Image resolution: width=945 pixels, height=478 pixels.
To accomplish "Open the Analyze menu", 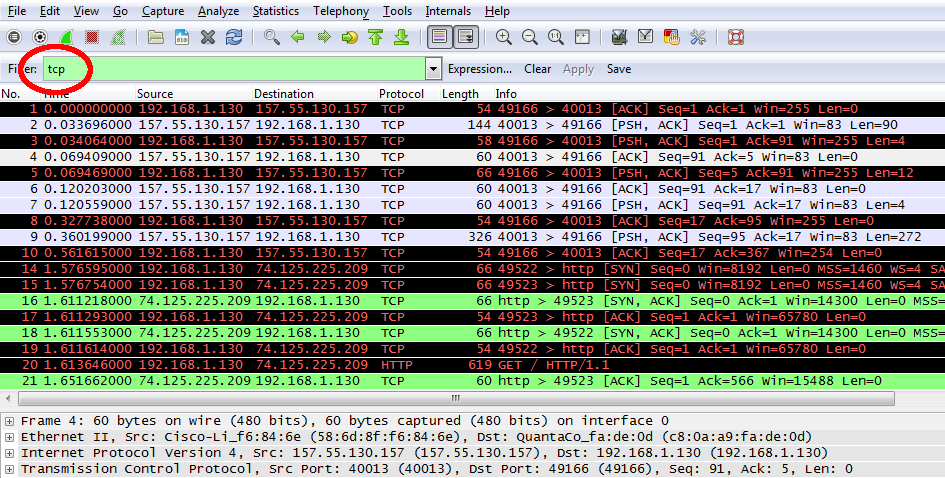I will point(218,11).
